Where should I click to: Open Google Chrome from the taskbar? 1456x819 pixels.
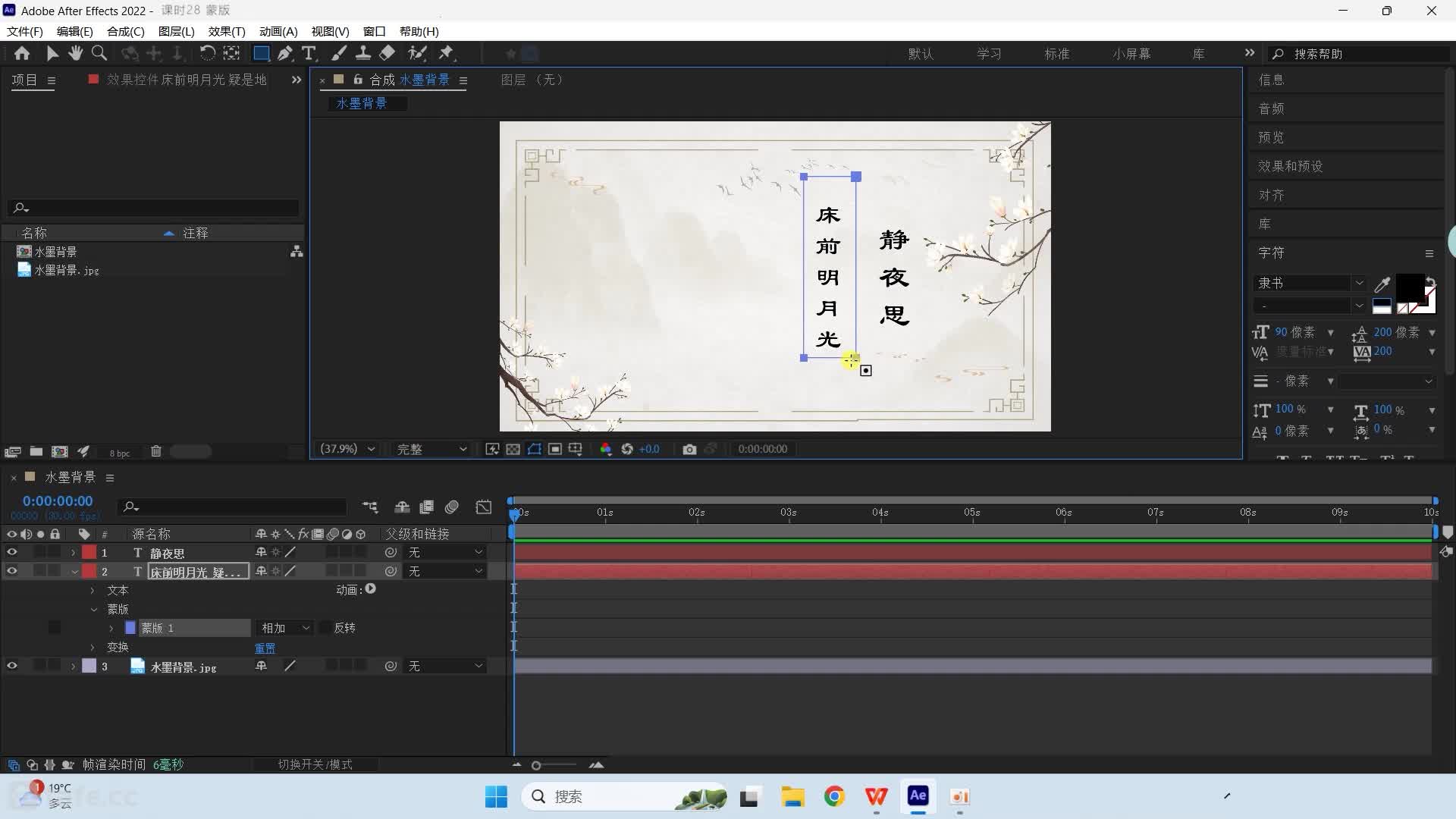(834, 796)
